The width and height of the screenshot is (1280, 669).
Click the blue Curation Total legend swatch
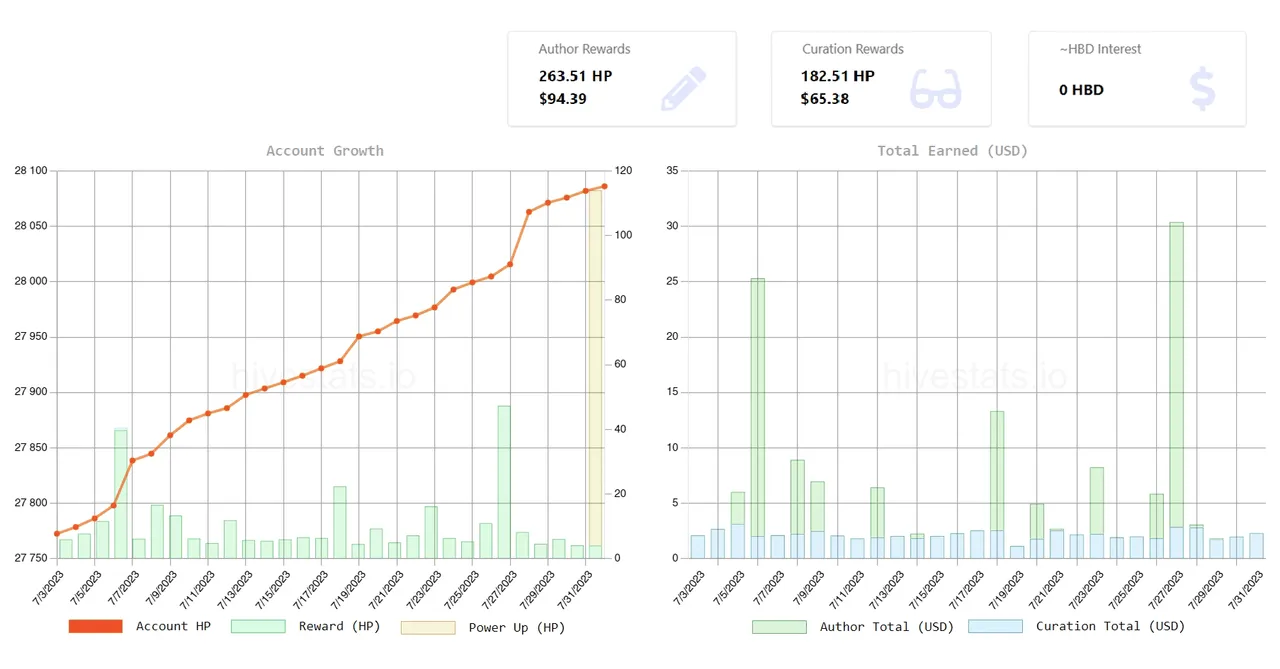[996, 626]
